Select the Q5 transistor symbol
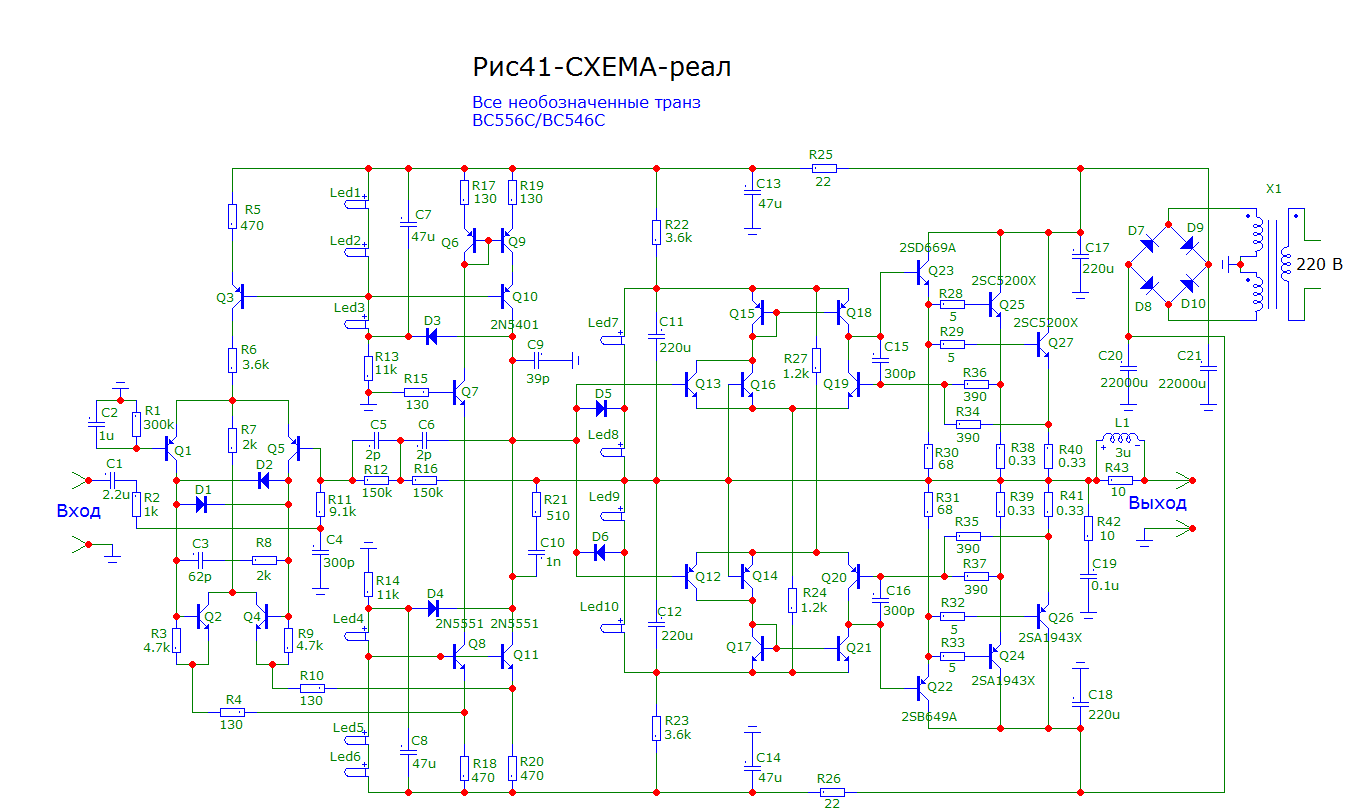The width and height of the screenshot is (1346, 811). coord(294,449)
